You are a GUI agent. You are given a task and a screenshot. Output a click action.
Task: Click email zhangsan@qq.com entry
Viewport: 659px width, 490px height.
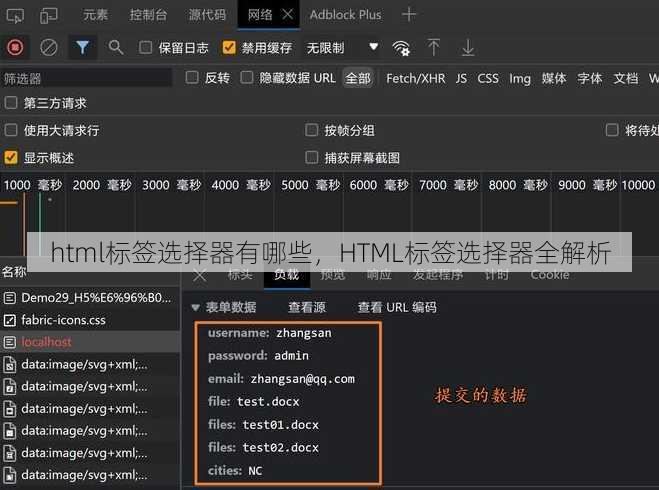coord(281,379)
